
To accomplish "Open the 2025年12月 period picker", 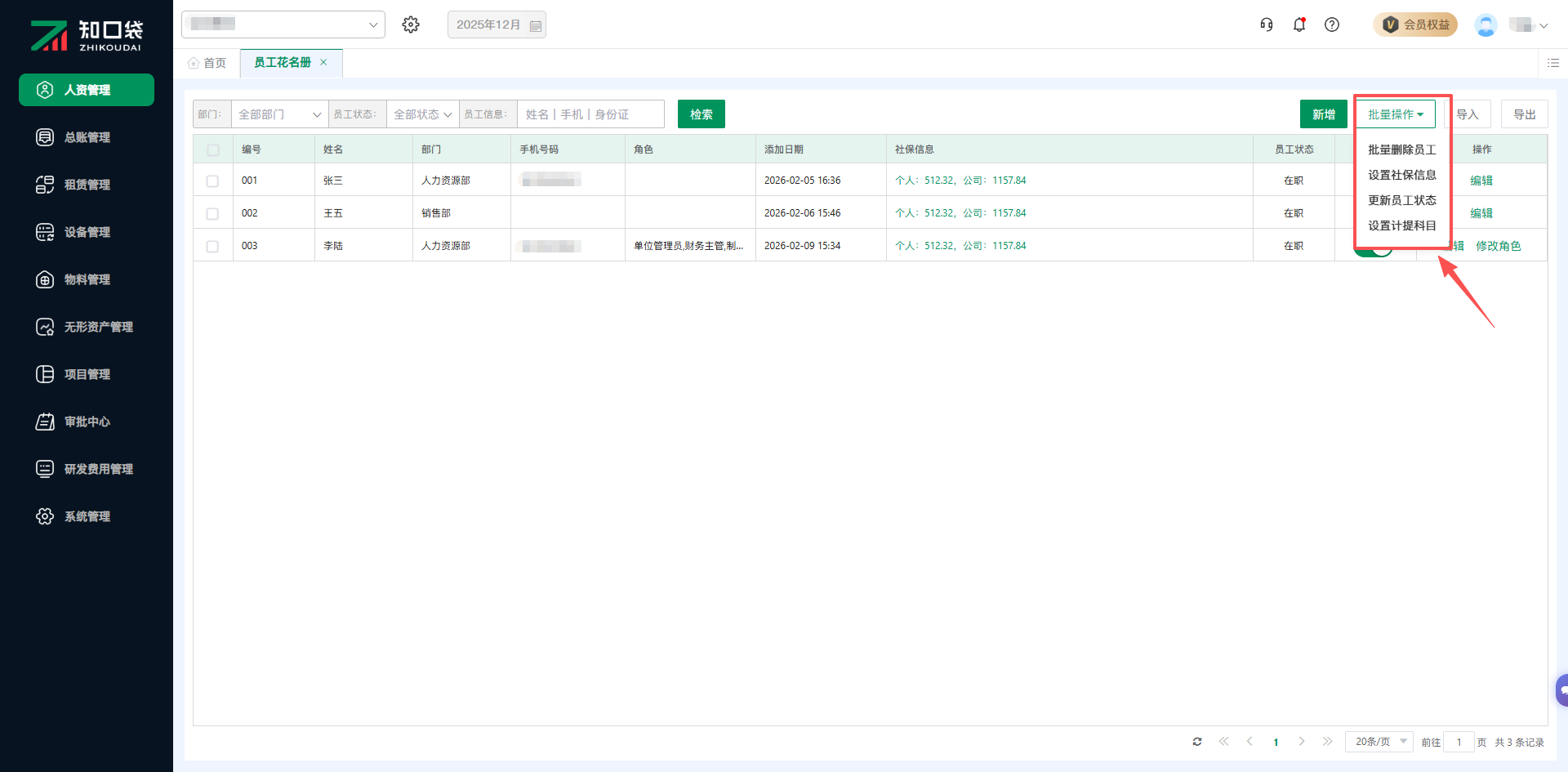I will point(497,25).
